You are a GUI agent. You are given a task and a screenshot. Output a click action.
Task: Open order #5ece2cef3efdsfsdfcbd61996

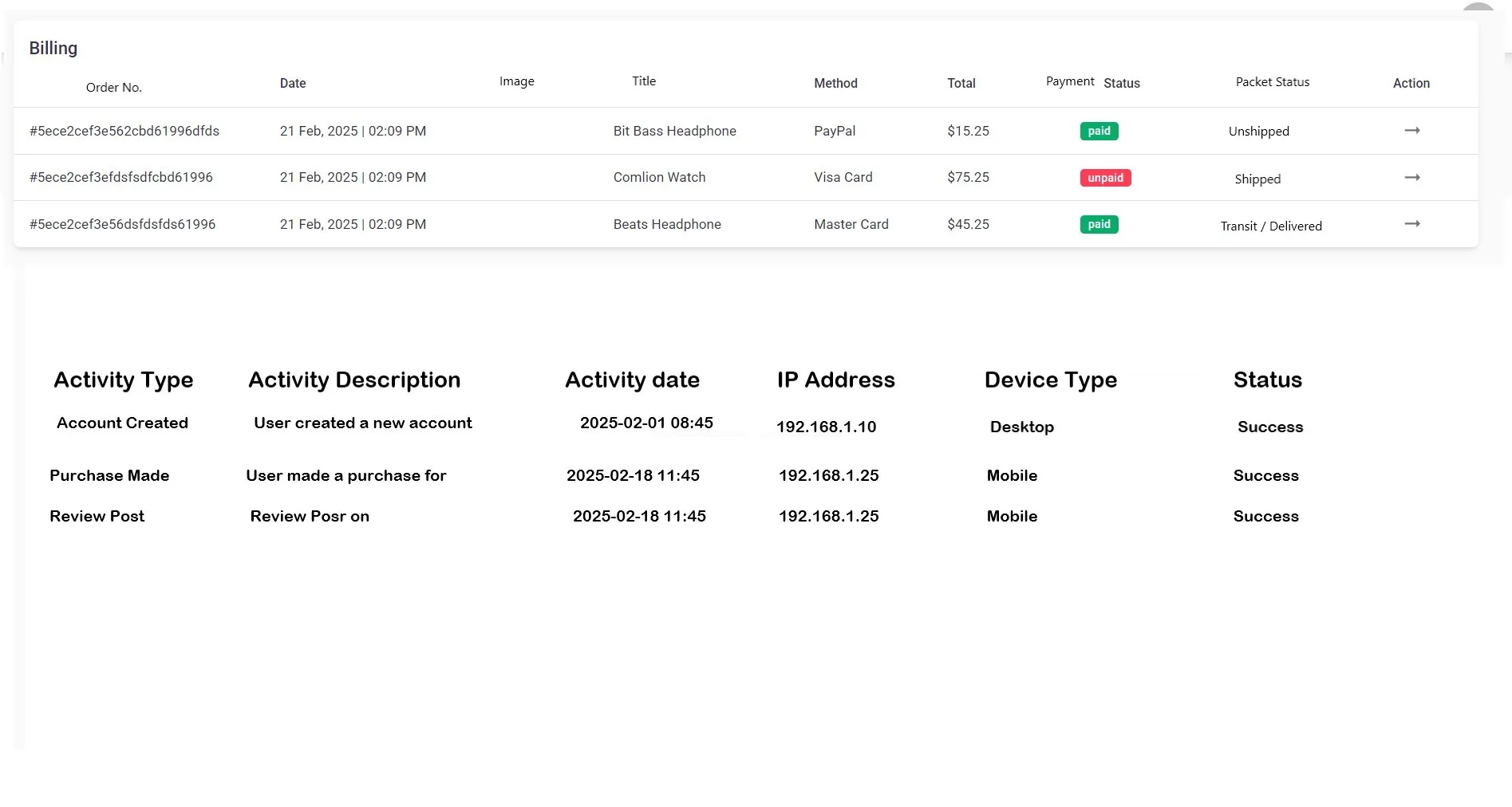click(x=121, y=178)
